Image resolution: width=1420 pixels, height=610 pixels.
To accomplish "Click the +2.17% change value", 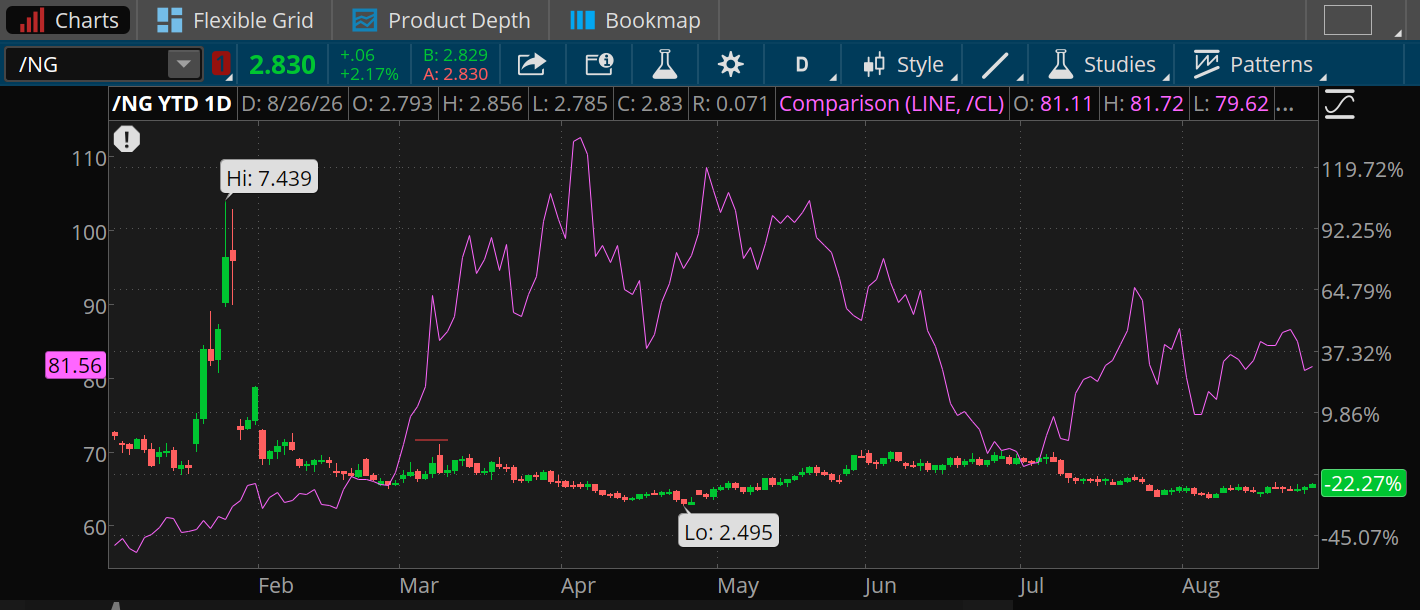I will coord(368,74).
